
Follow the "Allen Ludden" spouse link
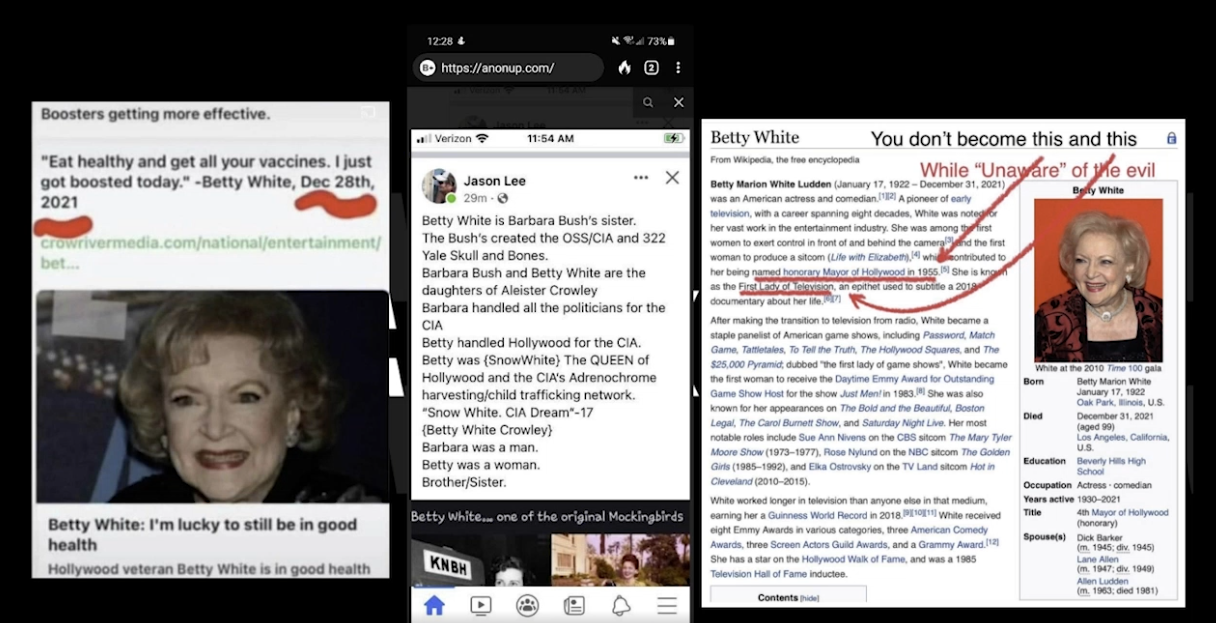pos(1100,580)
